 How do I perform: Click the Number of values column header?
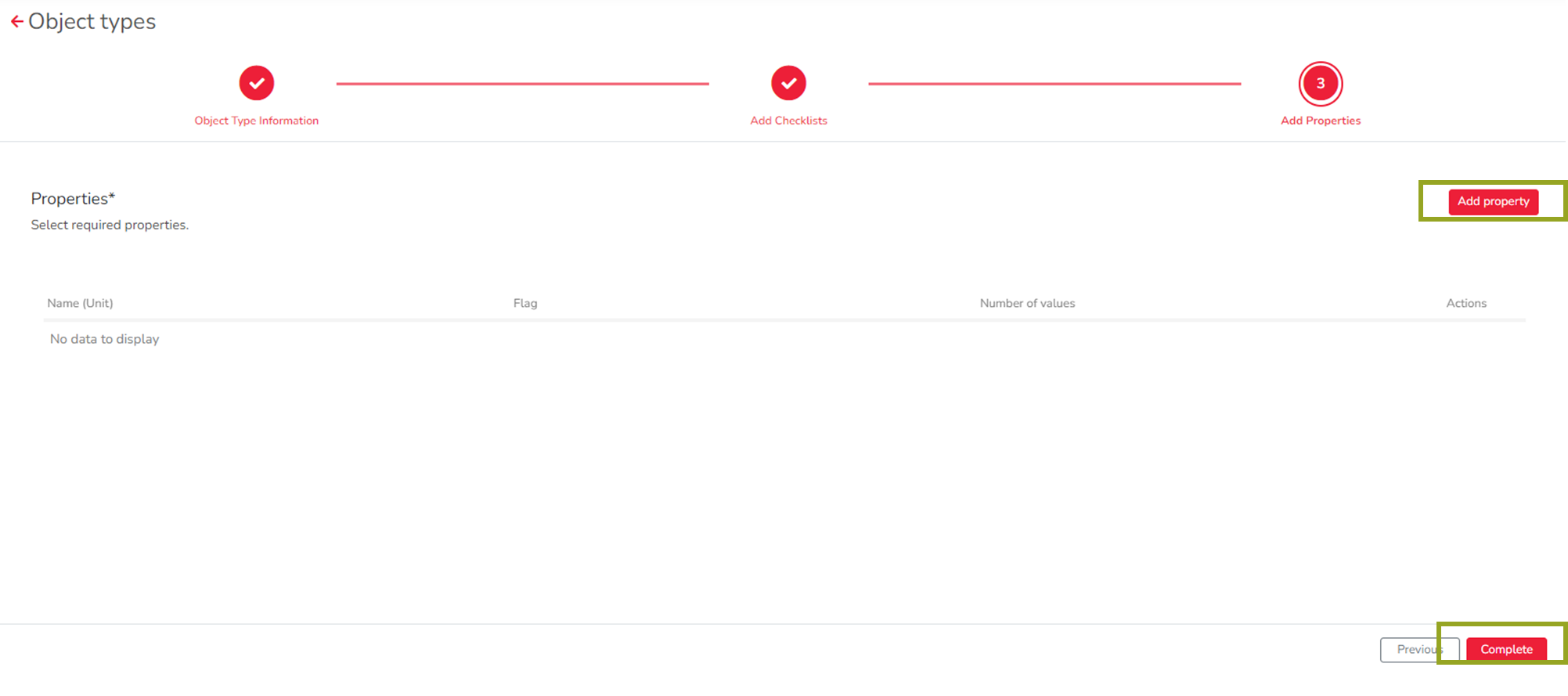click(1027, 303)
